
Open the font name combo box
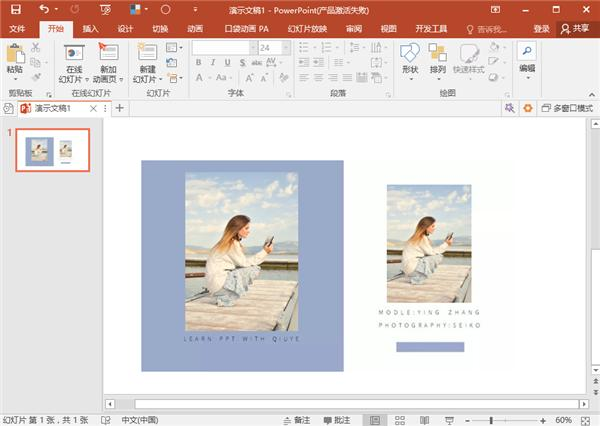coord(225,48)
